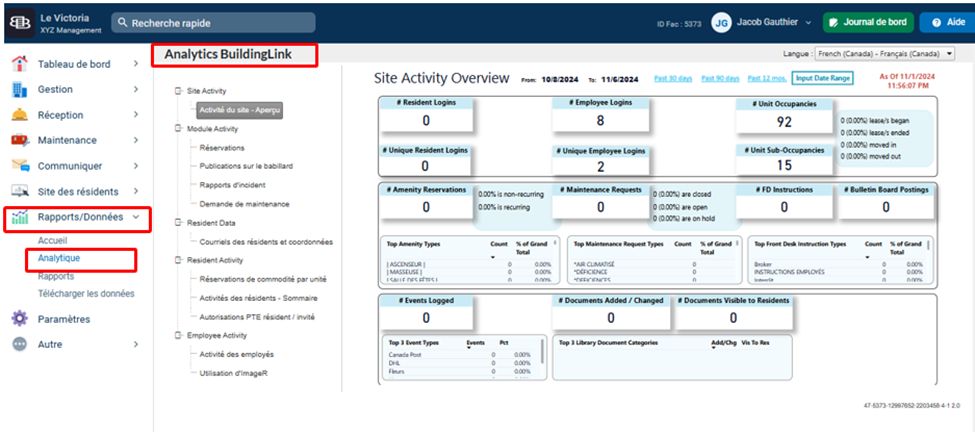Image resolution: width=975 pixels, height=432 pixels.
Task: Select Activité des employés report
Action: (x=237, y=354)
